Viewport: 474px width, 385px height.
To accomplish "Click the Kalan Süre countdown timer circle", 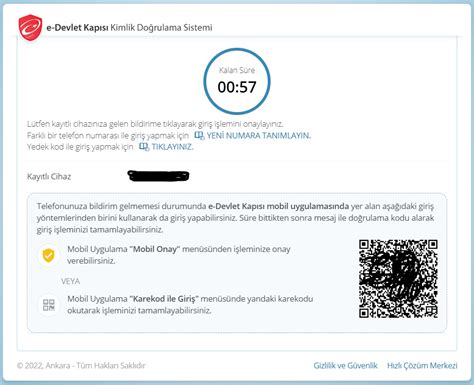I will click(237, 82).
